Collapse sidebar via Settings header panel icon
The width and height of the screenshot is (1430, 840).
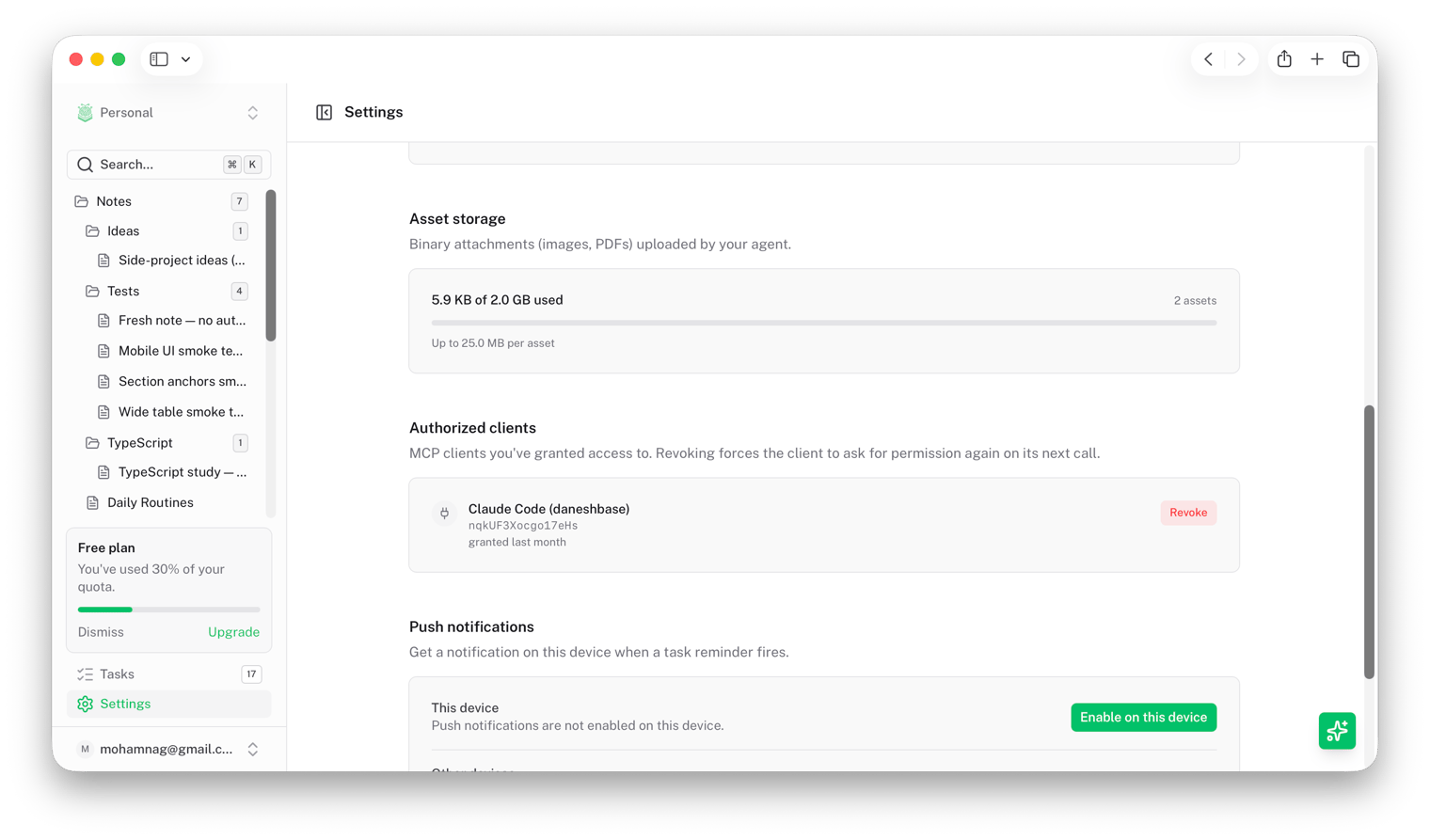(x=325, y=113)
